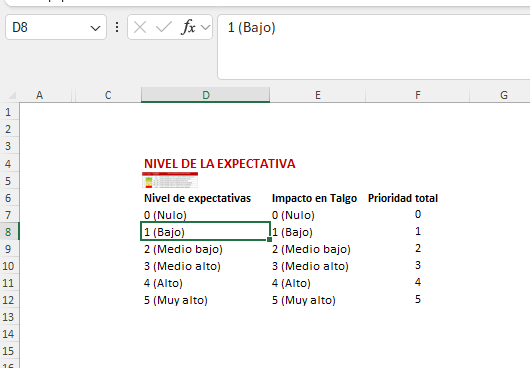Click 4 (Alto) in Nivel de expectativas column
Screen dimensions: 530x368
tap(163, 283)
